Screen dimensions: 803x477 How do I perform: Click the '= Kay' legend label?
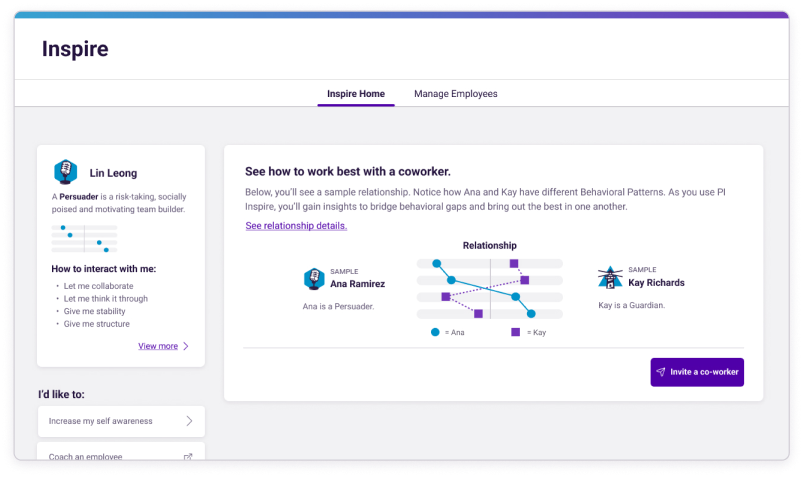click(x=536, y=333)
